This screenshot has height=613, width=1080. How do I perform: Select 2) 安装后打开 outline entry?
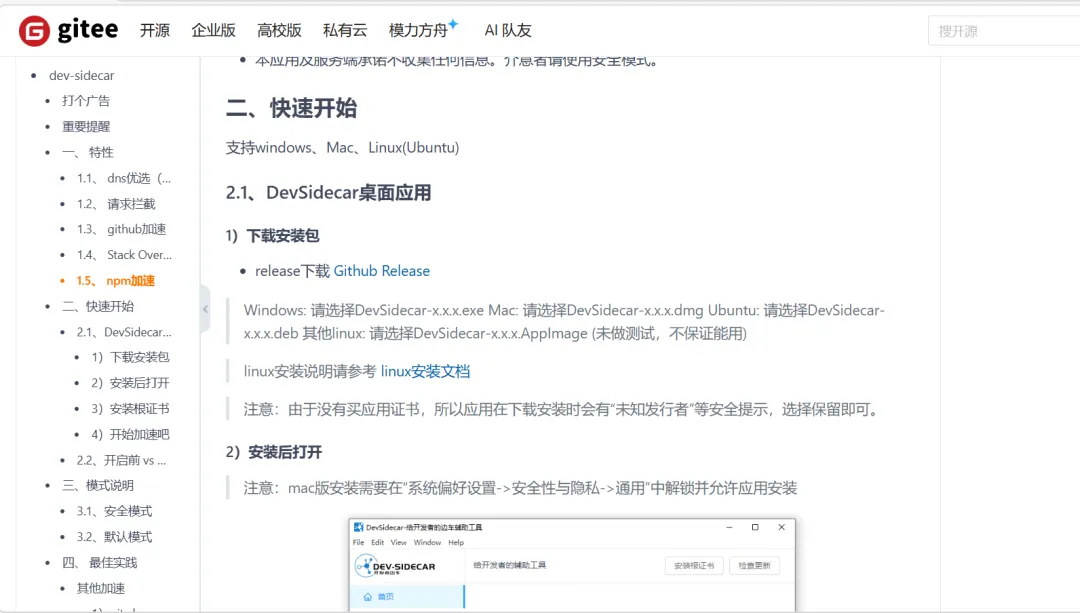pos(130,383)
